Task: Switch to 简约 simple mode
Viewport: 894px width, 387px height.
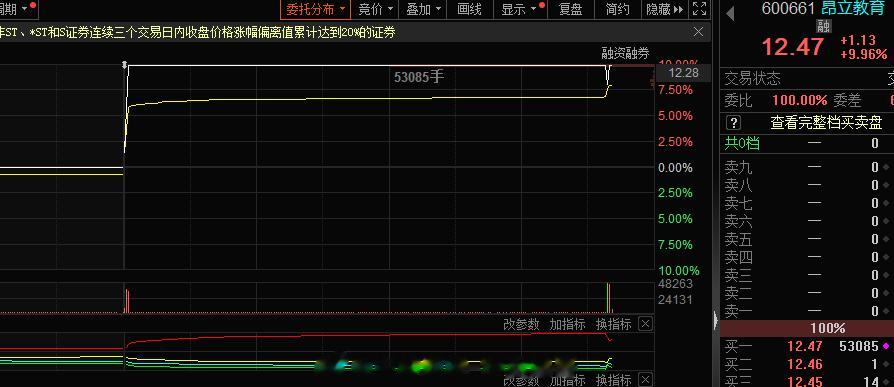Action: click(617, 9)
